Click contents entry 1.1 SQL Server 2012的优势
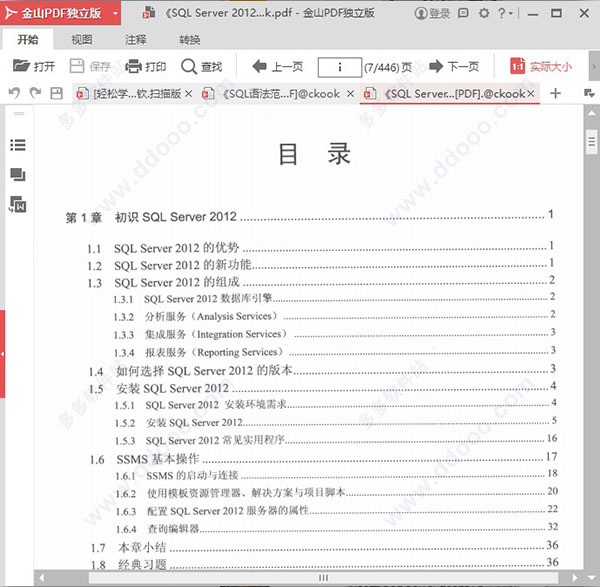 pyautogui.click(x=321, y=248)
